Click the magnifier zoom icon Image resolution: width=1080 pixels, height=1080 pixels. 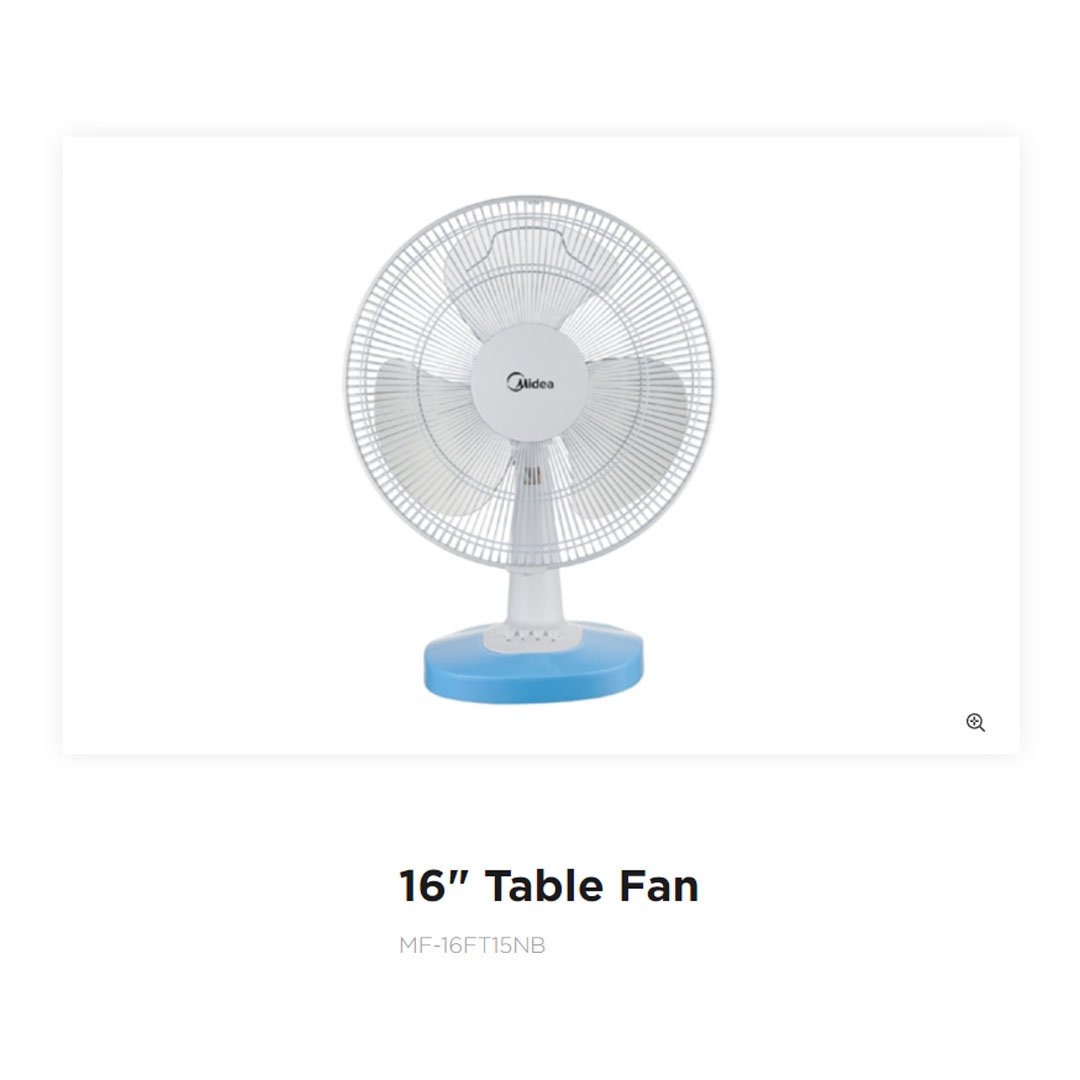[x=975, y=723]
